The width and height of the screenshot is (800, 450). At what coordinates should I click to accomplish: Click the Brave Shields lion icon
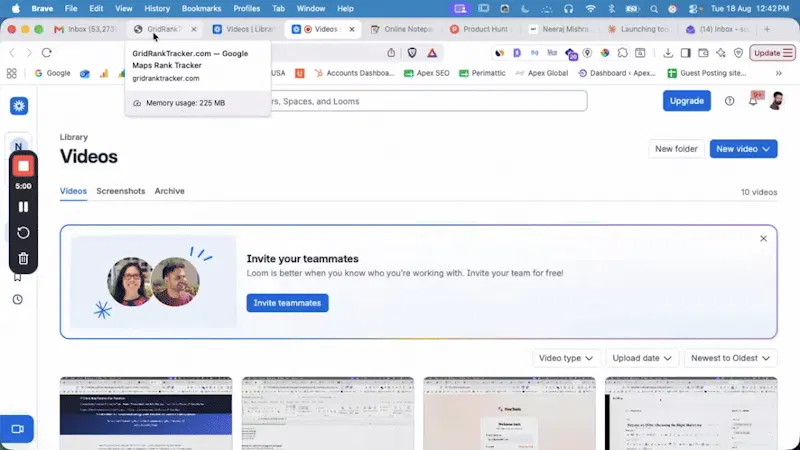412,53
